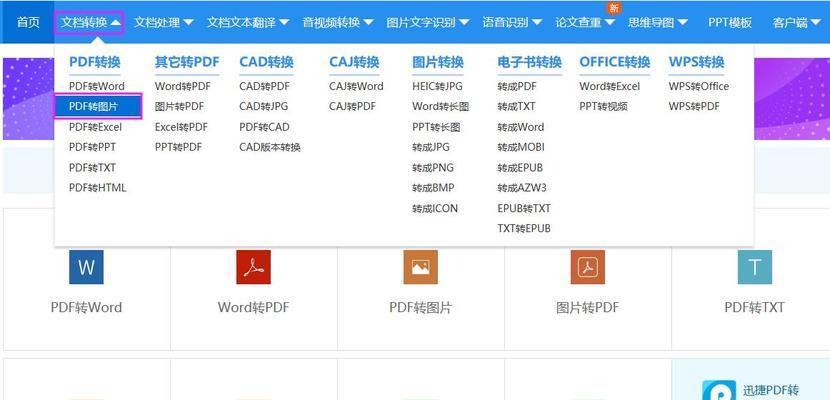The width and height of the screenshot is (830, 400).
Task: Select PDF转PPT in the dropdown
Action: pos(92,147)
